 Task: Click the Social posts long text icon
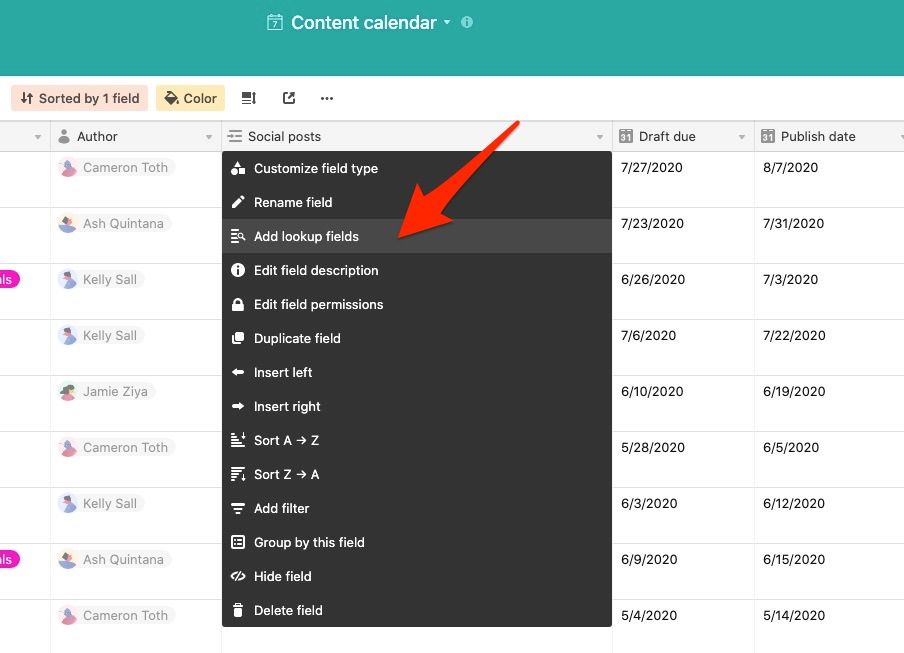[235, 137]
